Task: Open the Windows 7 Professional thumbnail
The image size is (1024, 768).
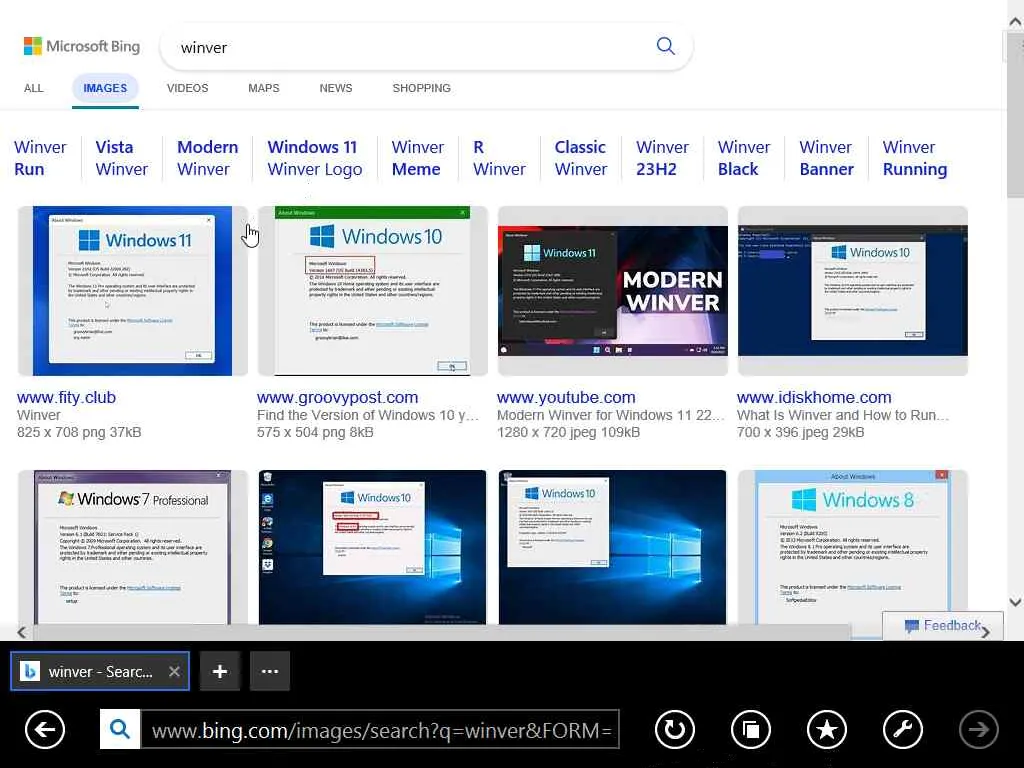Action: [133, 547]
